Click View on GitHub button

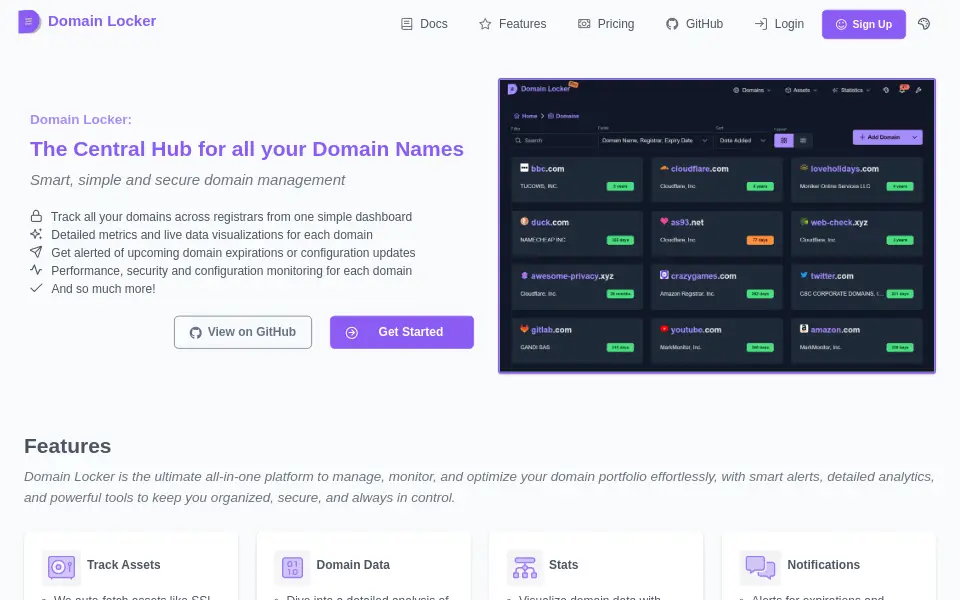(242, 332)
